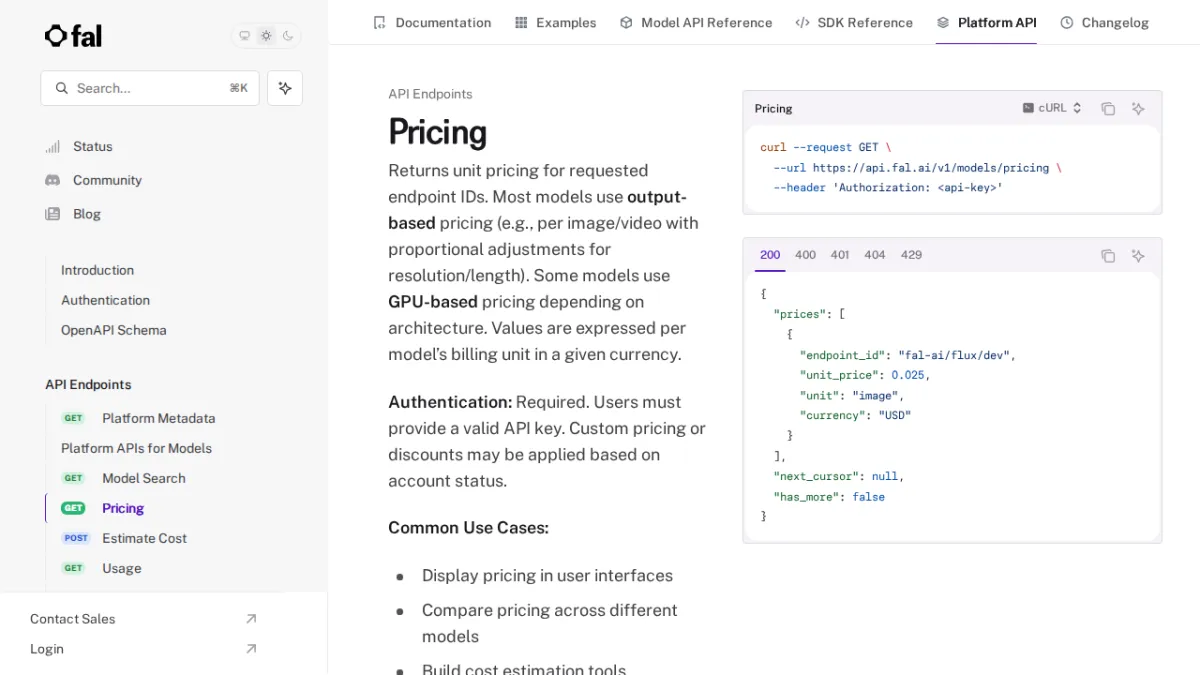Screen dimensions: 1200x675
Task: Select the Platform API tab
Action: pos(986,22)
